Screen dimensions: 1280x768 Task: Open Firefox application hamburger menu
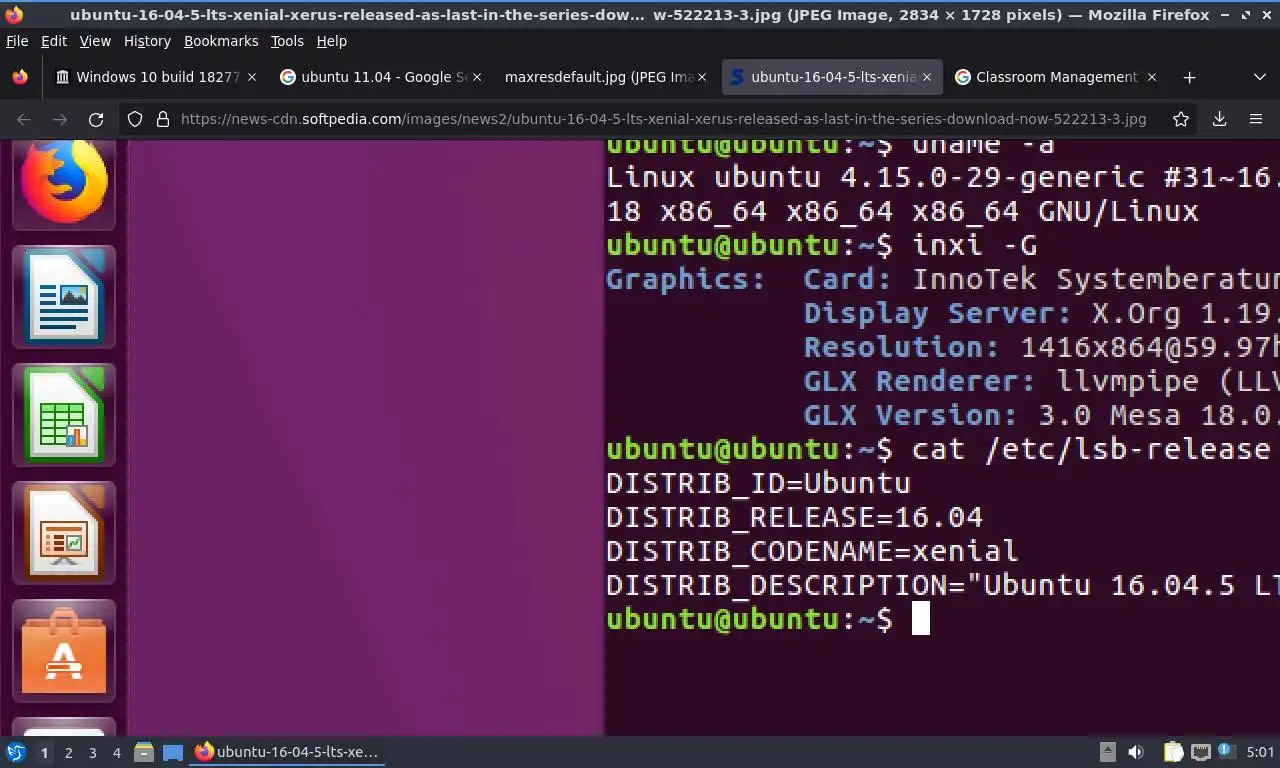(1255, 119)
